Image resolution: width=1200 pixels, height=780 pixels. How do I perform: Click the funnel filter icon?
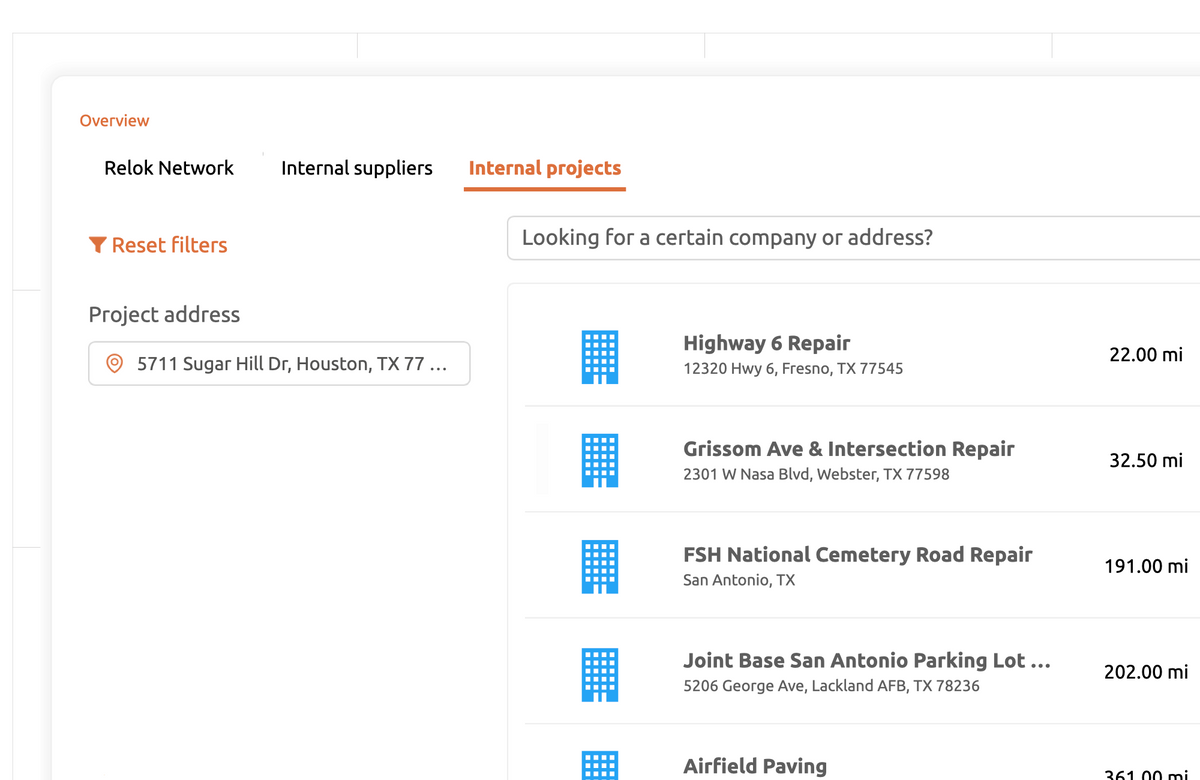[x=97, y=245]
